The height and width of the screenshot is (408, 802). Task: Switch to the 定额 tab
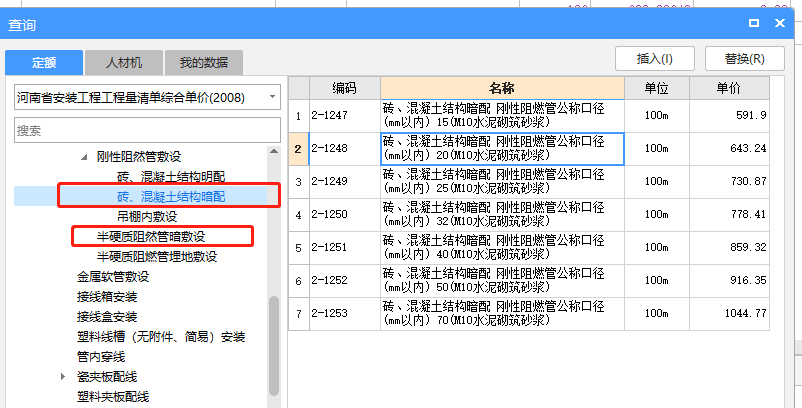(44, 63)
